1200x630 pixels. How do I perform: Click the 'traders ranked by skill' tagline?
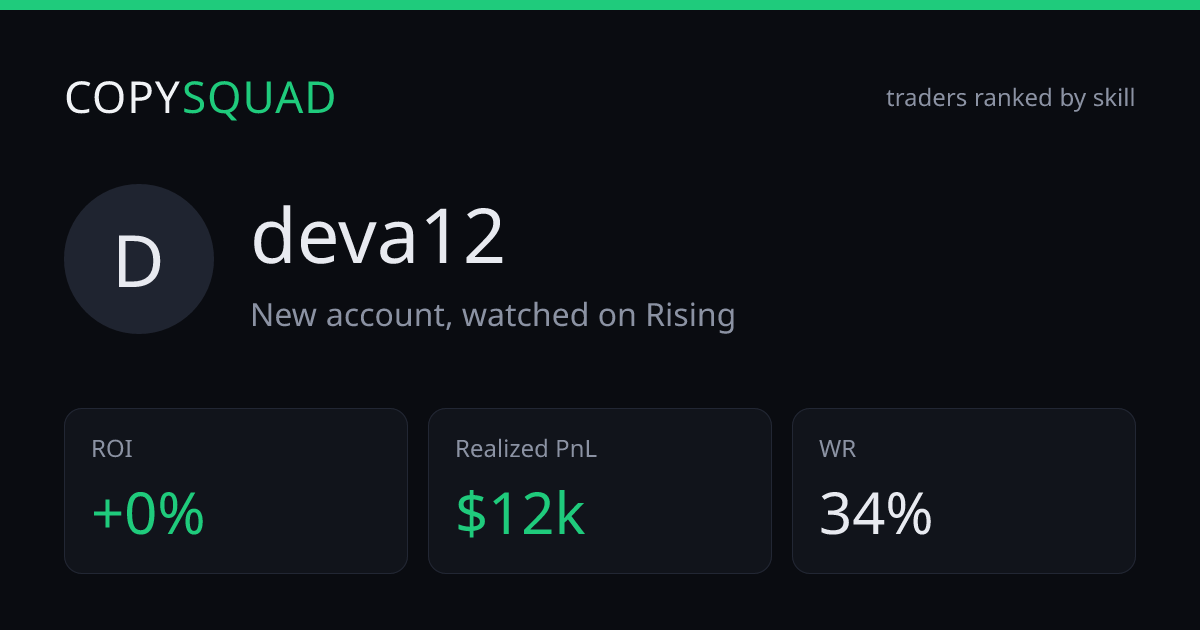pos(1010,98)
